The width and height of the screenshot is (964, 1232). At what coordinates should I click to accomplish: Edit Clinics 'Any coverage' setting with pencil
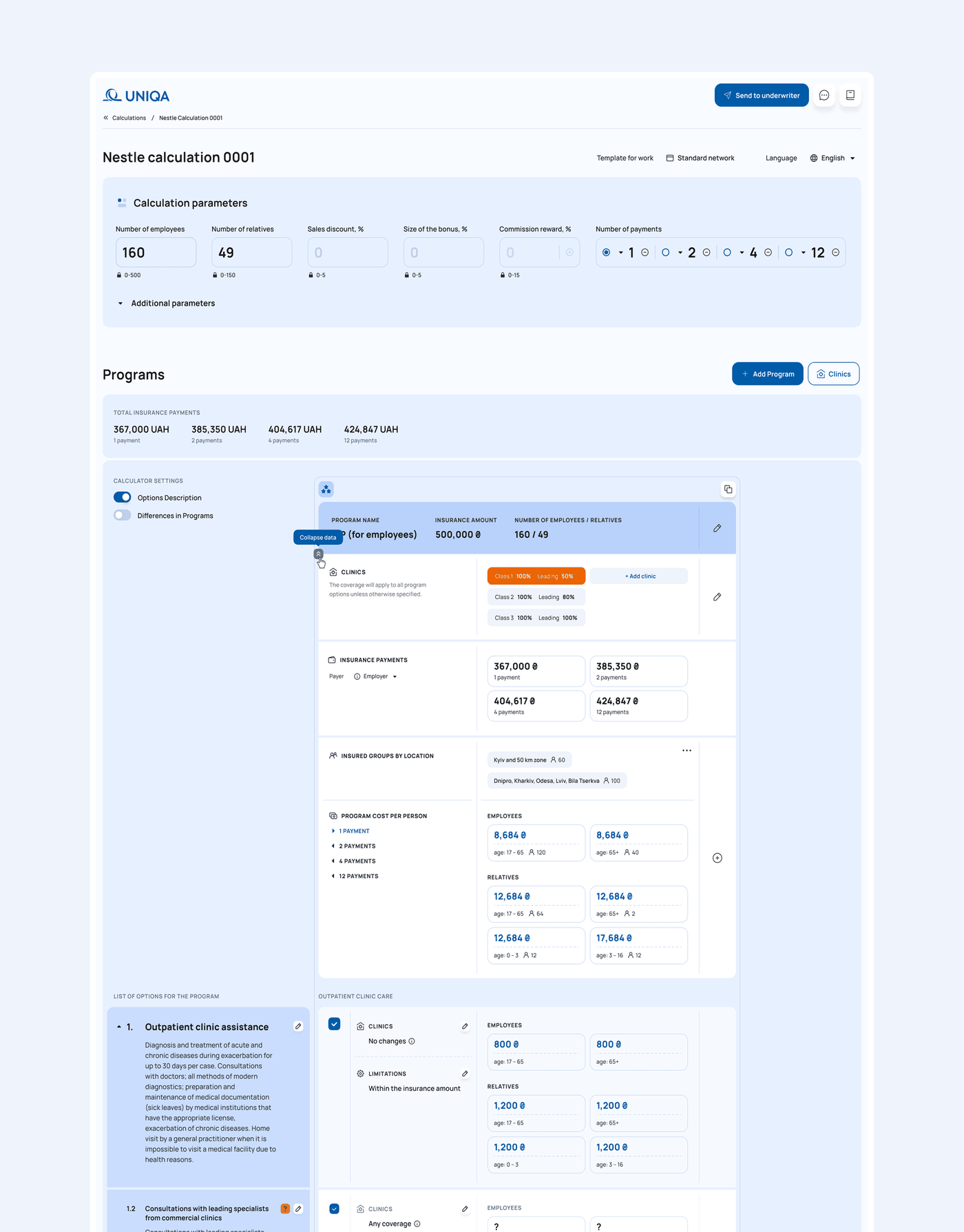pyautogui.click(x=465, y=1209)
